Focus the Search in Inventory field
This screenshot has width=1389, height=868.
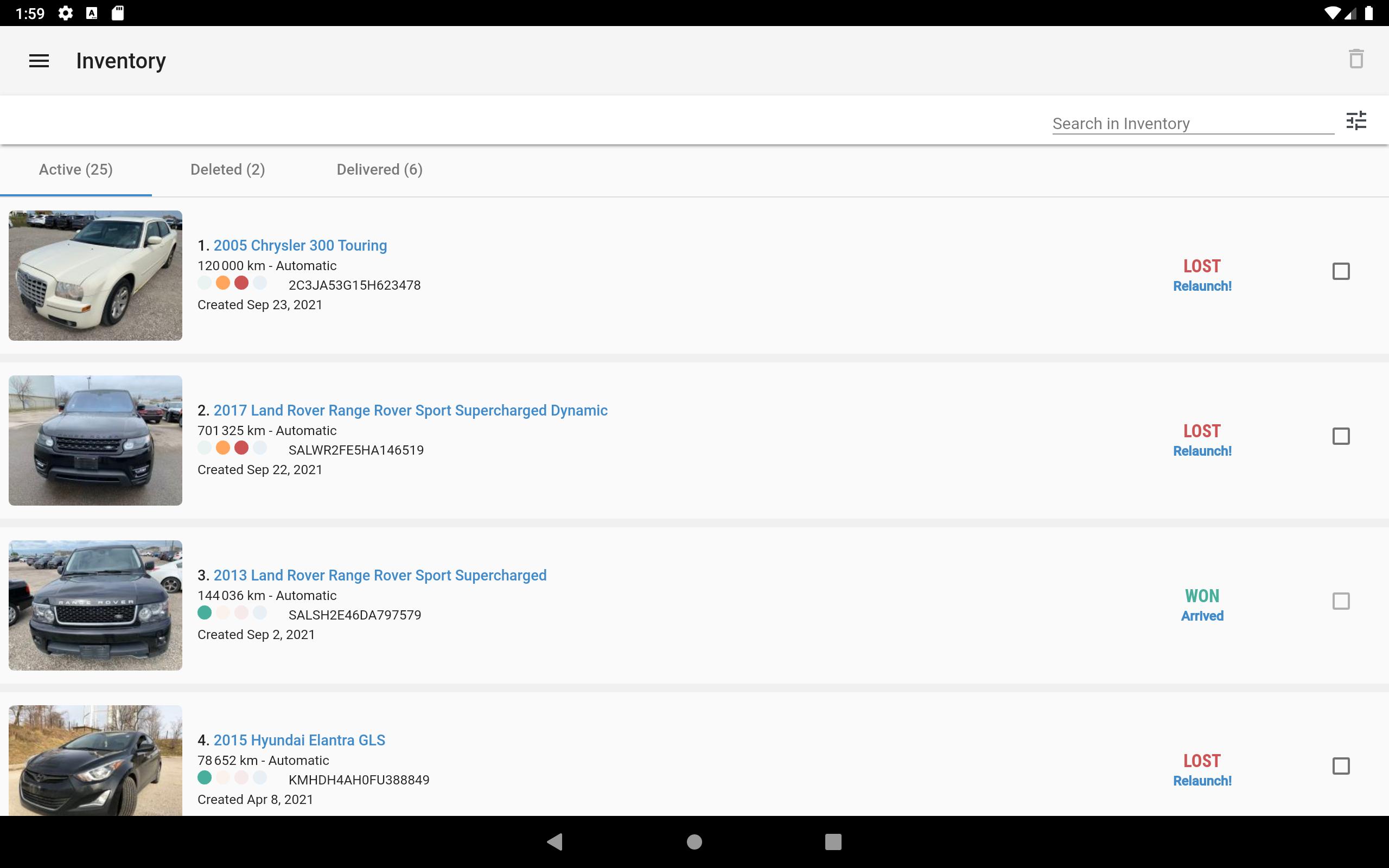click(1193, 124)
